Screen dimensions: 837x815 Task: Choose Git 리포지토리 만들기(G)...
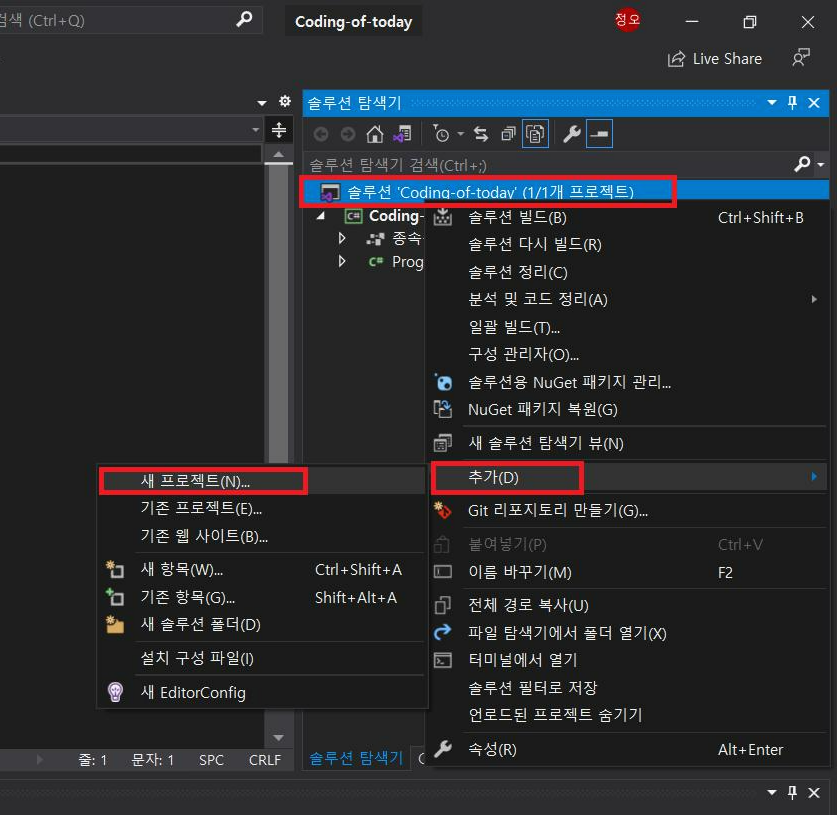click(628, 511)
